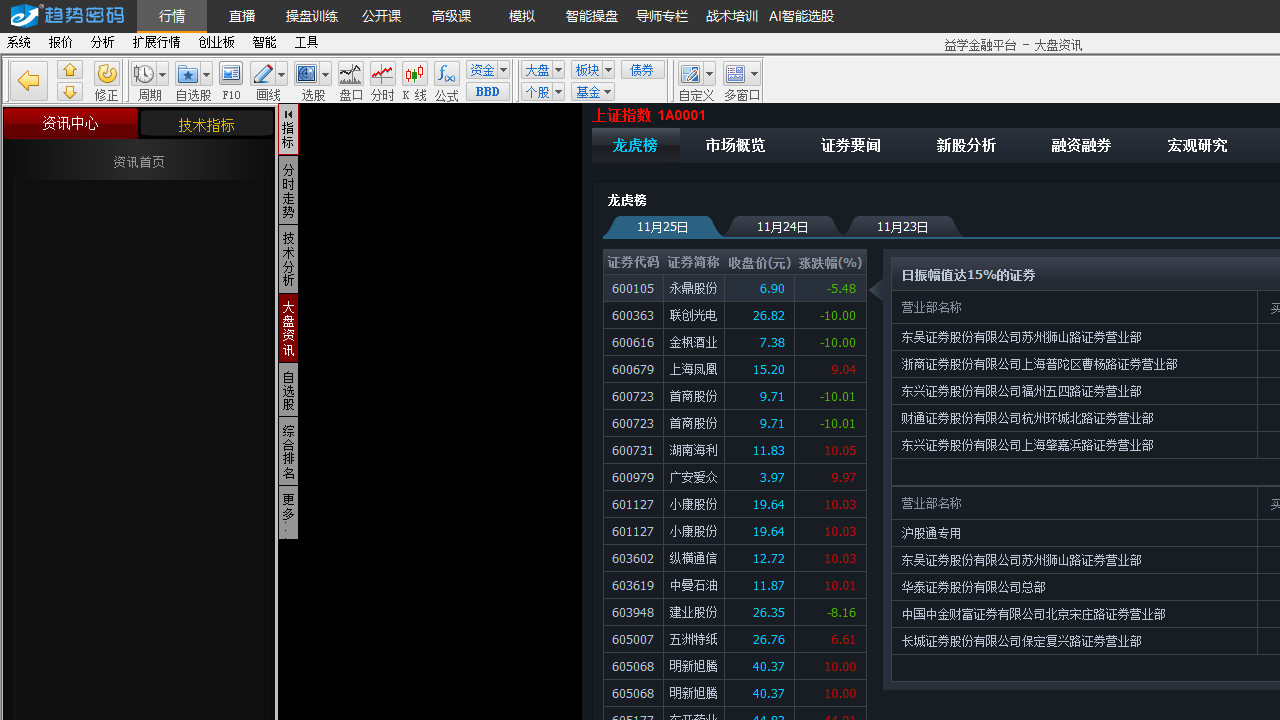Screen dimensions: 1280x720
Task: Click the BBD button
Action: pos(487,91)
